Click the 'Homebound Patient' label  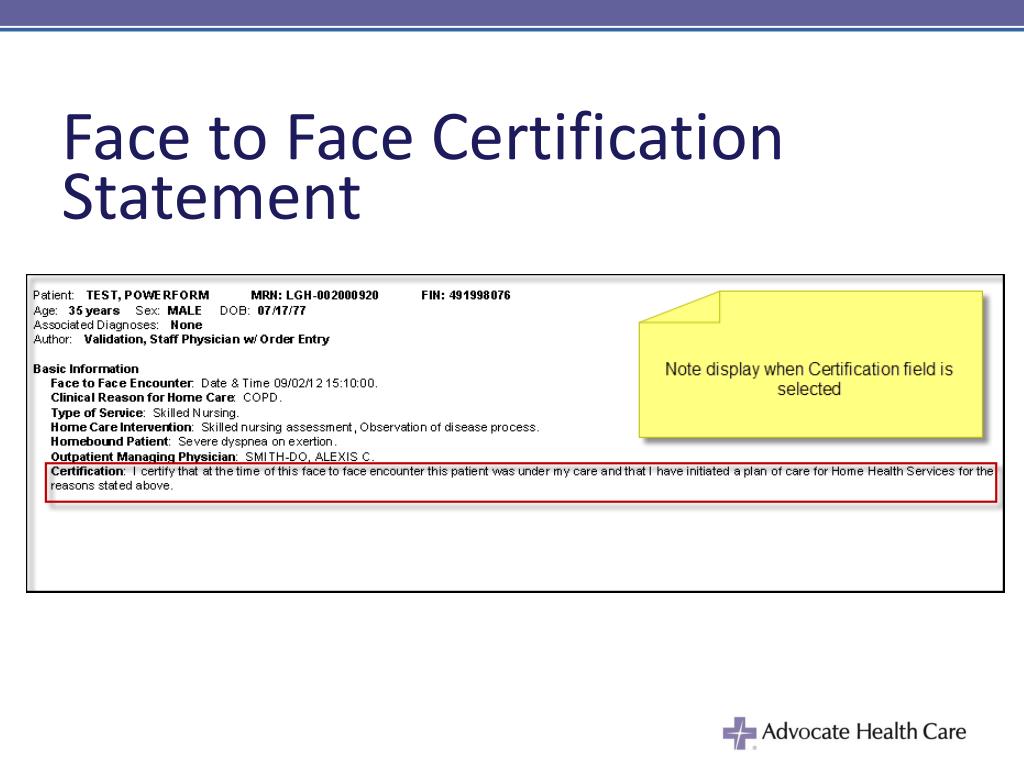click(110, 441)
